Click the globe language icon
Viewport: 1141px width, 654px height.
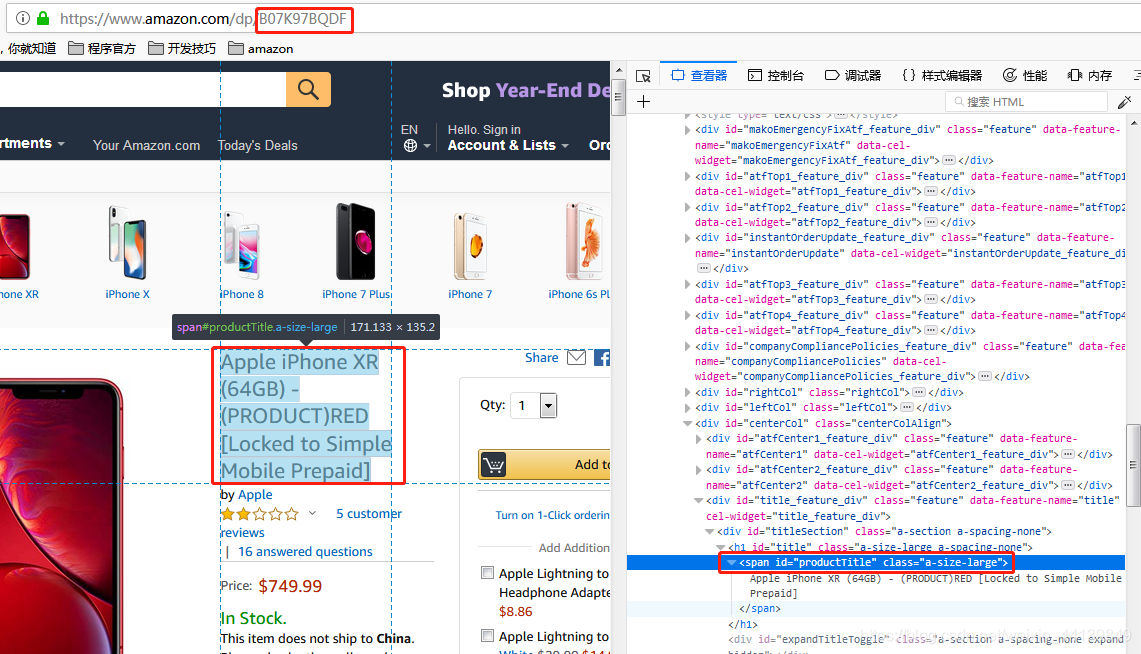410,145
